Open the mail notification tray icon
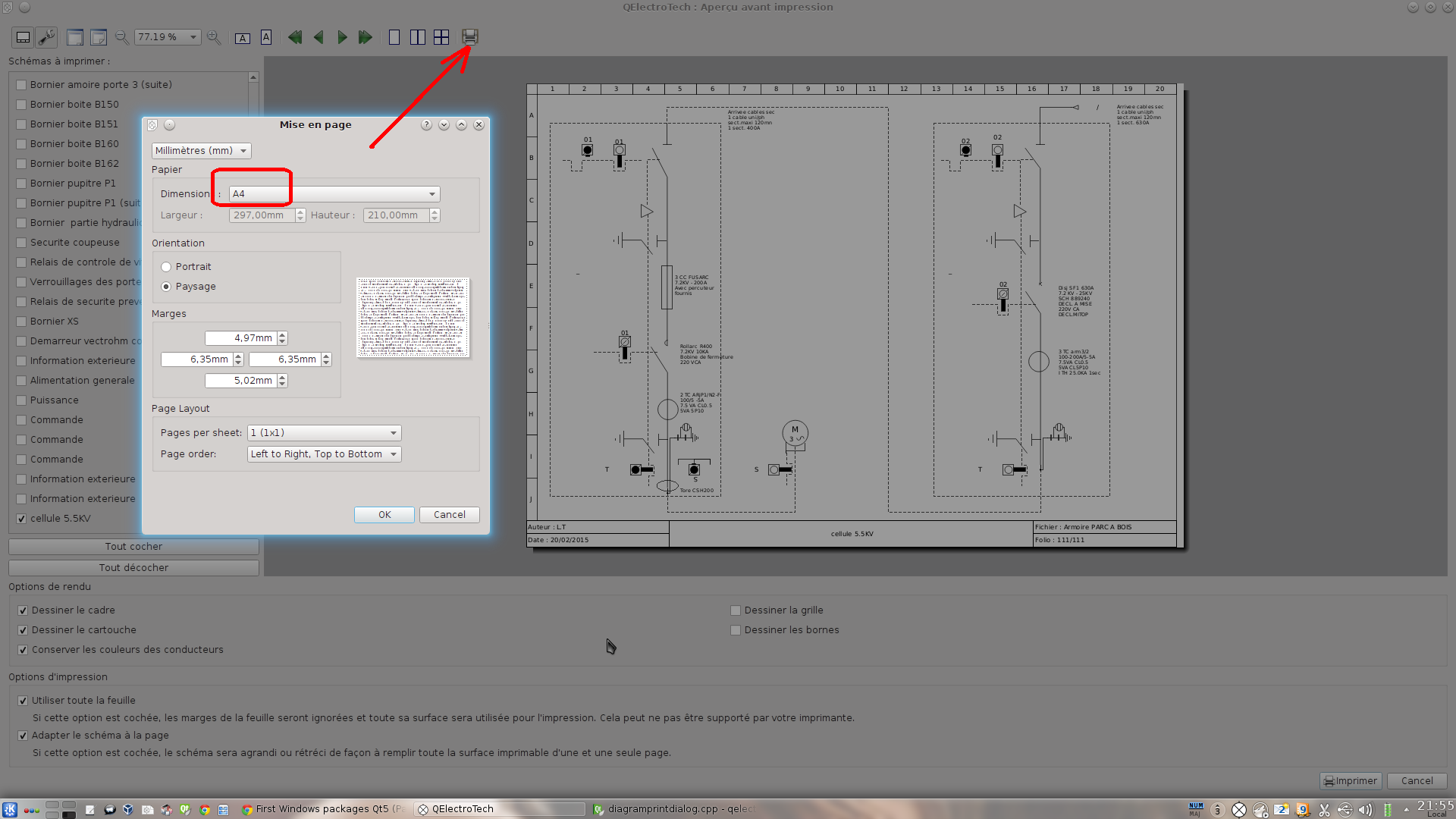Screen dimensions: 1456x819 click(1281, 810)
